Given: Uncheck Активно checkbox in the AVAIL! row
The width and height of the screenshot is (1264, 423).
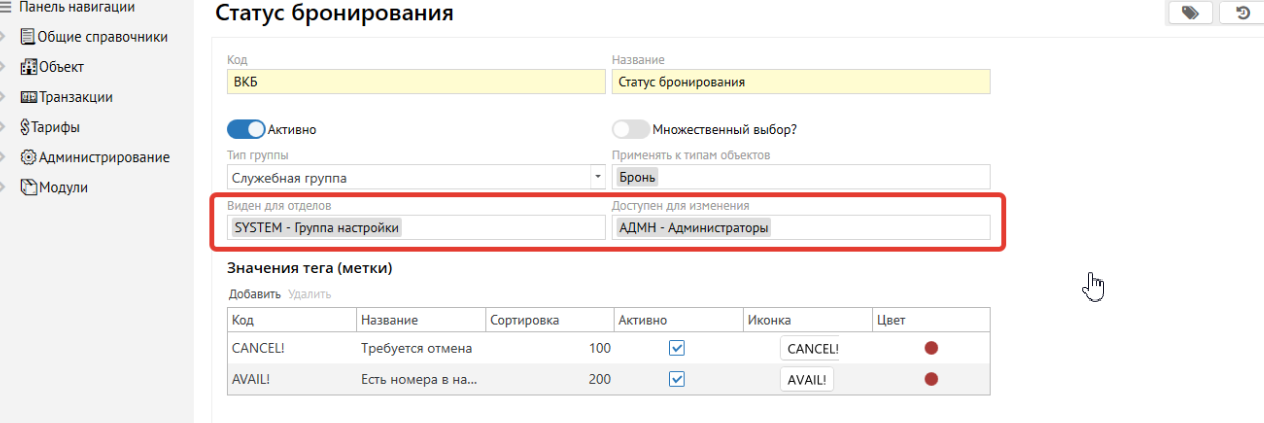Looking at the screenshot, I should [x=677, y=379].
